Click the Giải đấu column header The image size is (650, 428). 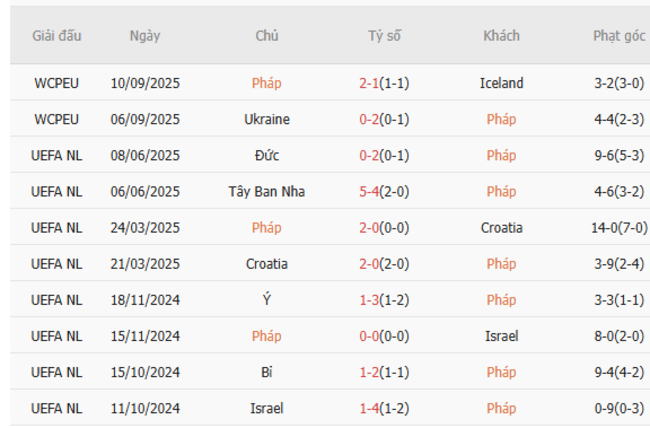tap(57, 36)
